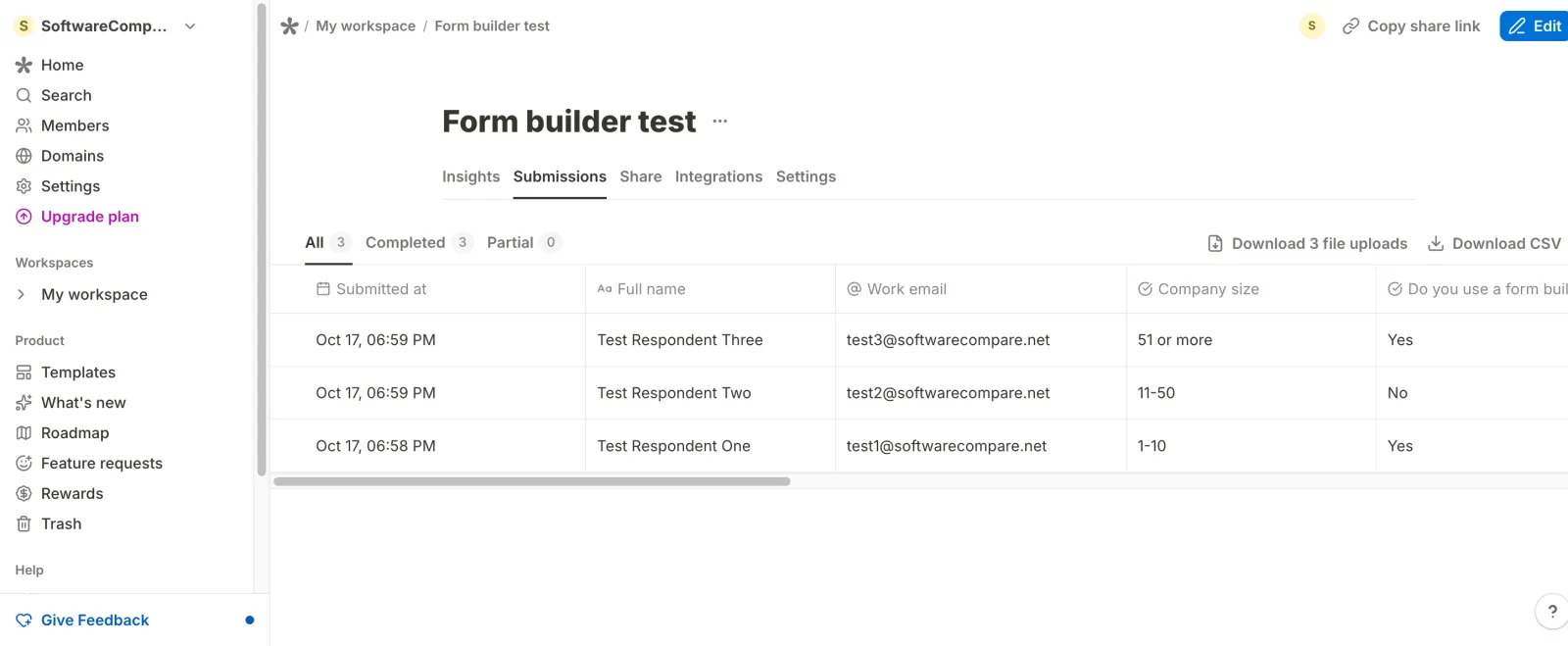Click the Rewards coin icon
This screenshot has width=1568, height=646.
pos(24,494)
